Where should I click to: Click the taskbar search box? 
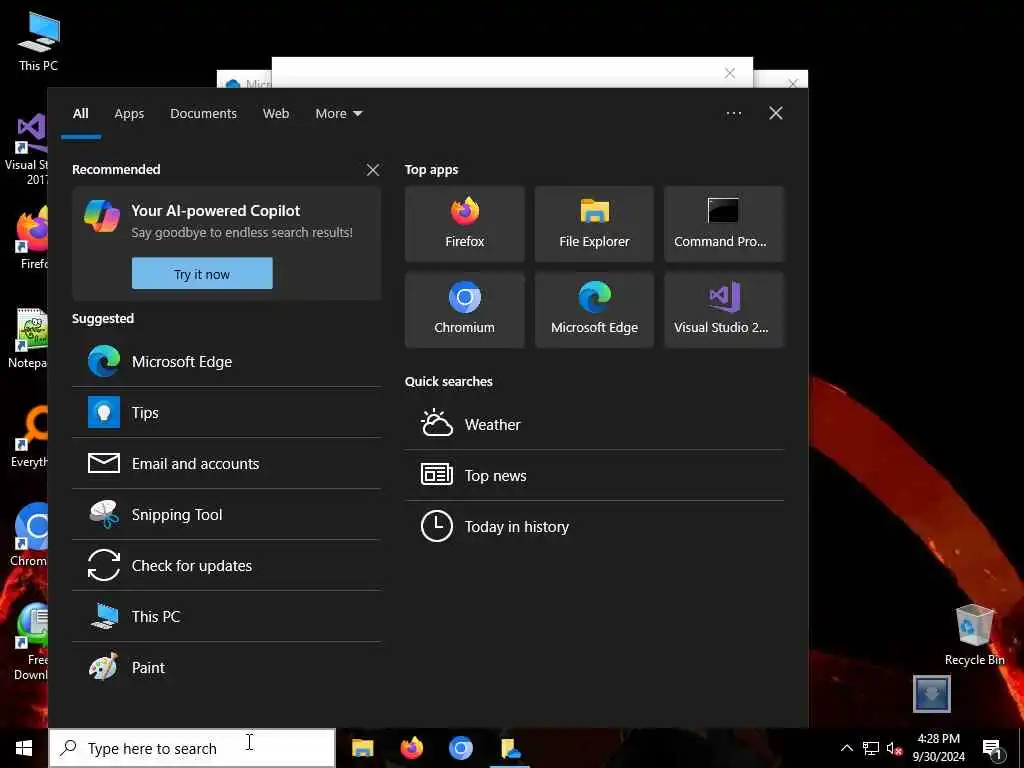pyautogui.click(x=192, y=748)
